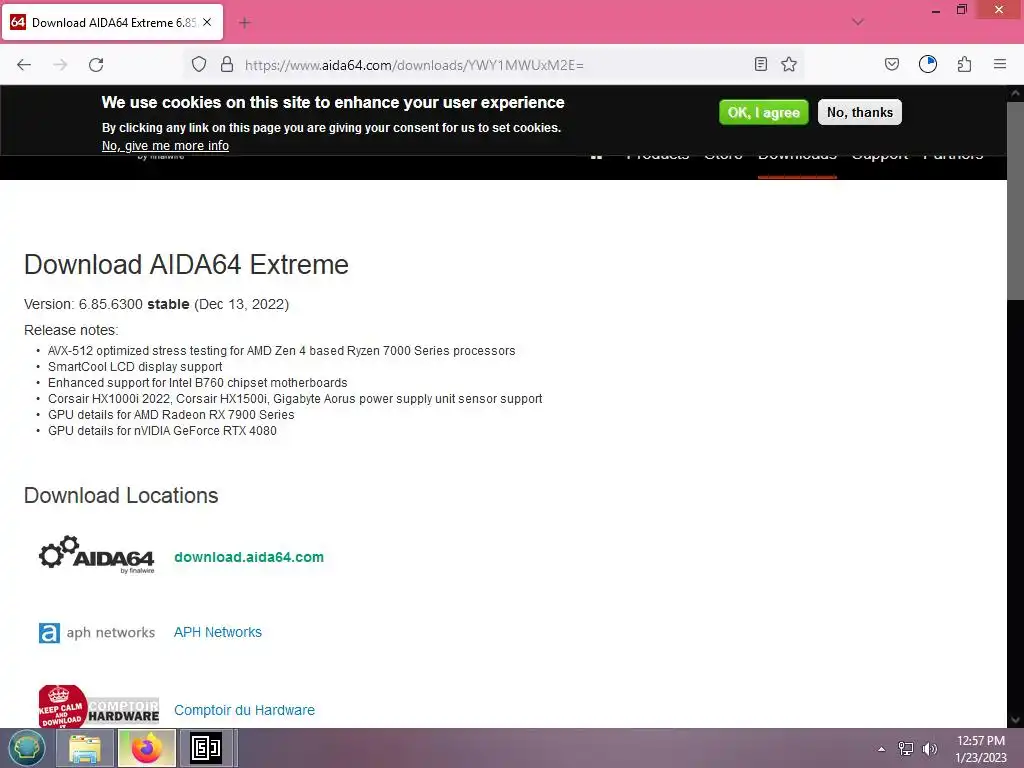Open the 'No, give me more info' link

point(165,146)
